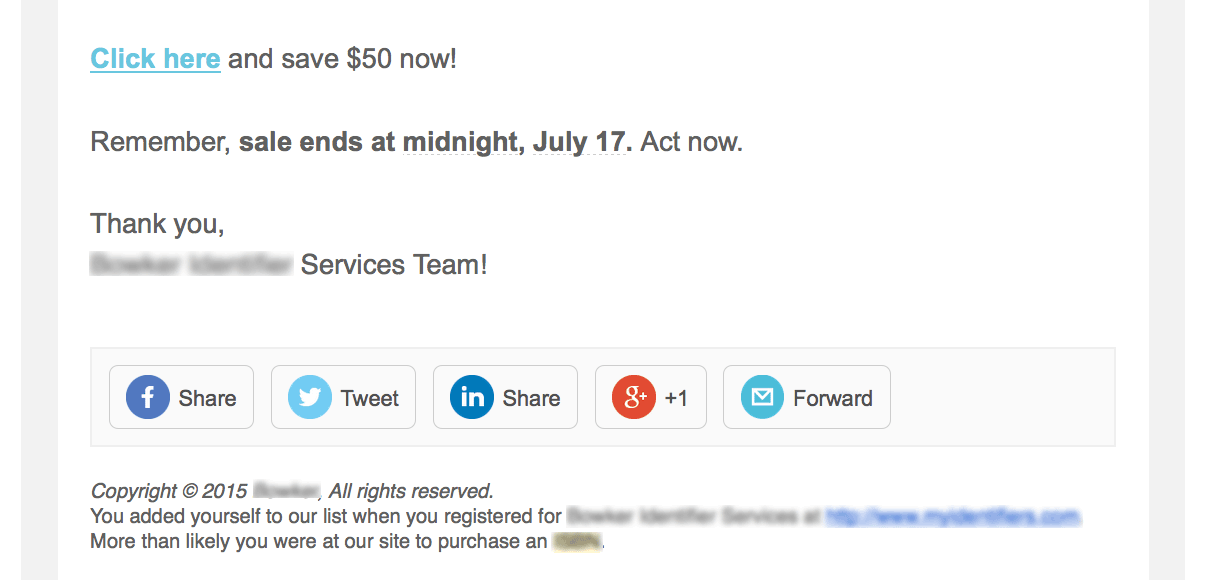Viewport: 1208px width, 580px height.
Task: Click the "Thank you," line
Action: click(x=157, y=223)
